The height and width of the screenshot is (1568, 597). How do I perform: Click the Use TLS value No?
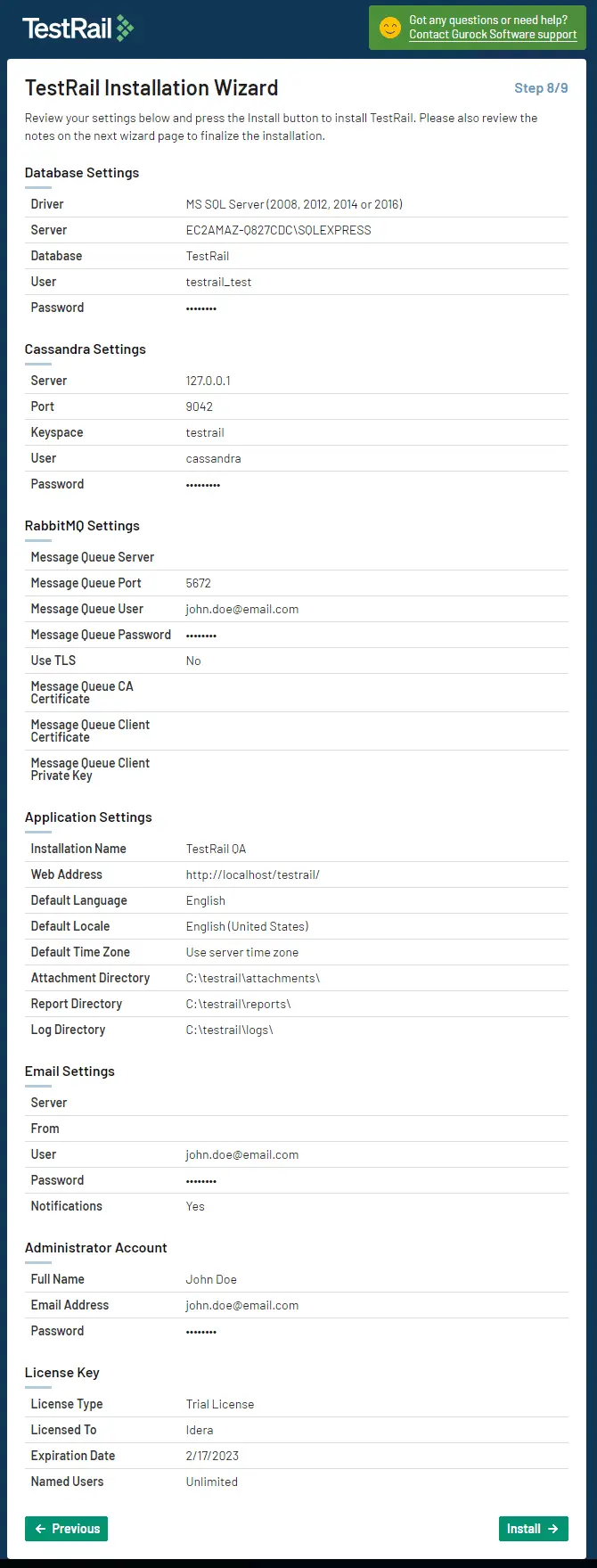pos(193,661)
